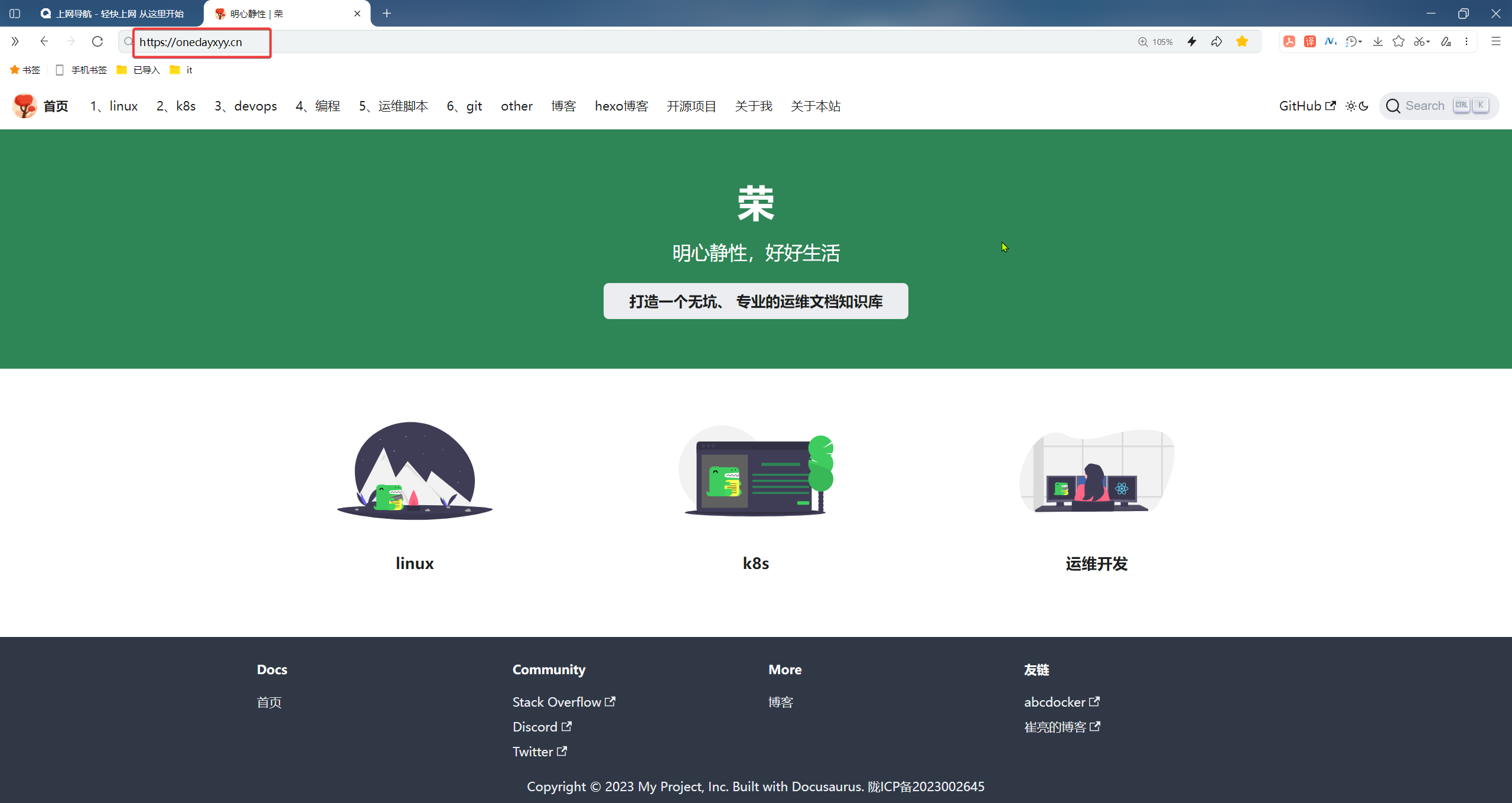1512x803 pixels.
Task: Open the 手机书签 mobile bookmarks
Action: click(x=81, y=70)
